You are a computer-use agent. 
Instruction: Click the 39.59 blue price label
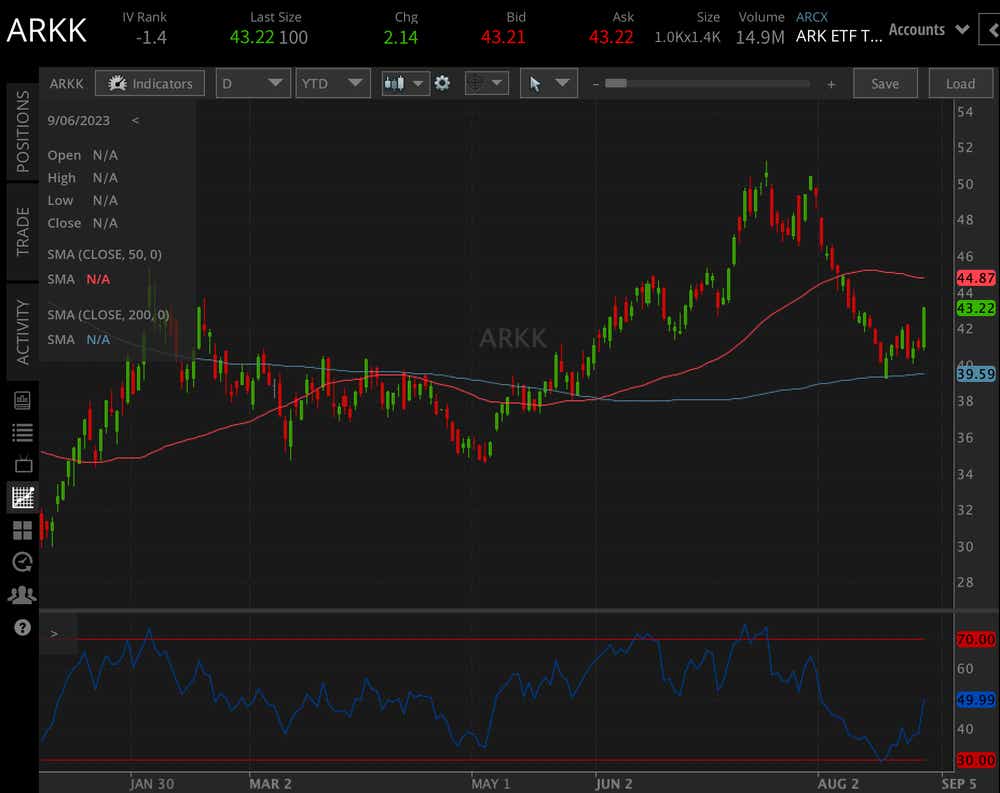point(976,374)
